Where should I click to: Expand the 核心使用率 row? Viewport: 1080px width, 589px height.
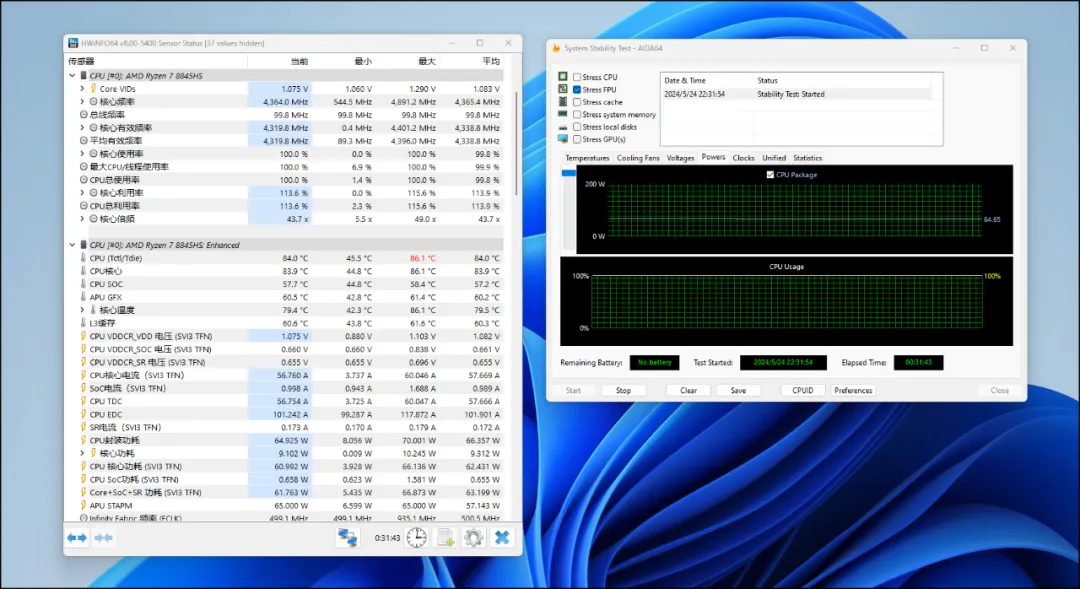point(82,154)
